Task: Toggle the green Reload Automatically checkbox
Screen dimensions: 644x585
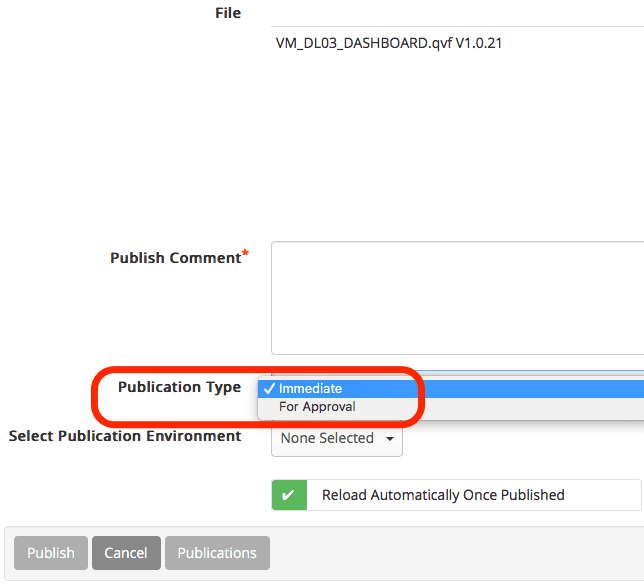Action: (x=288, y=495)
